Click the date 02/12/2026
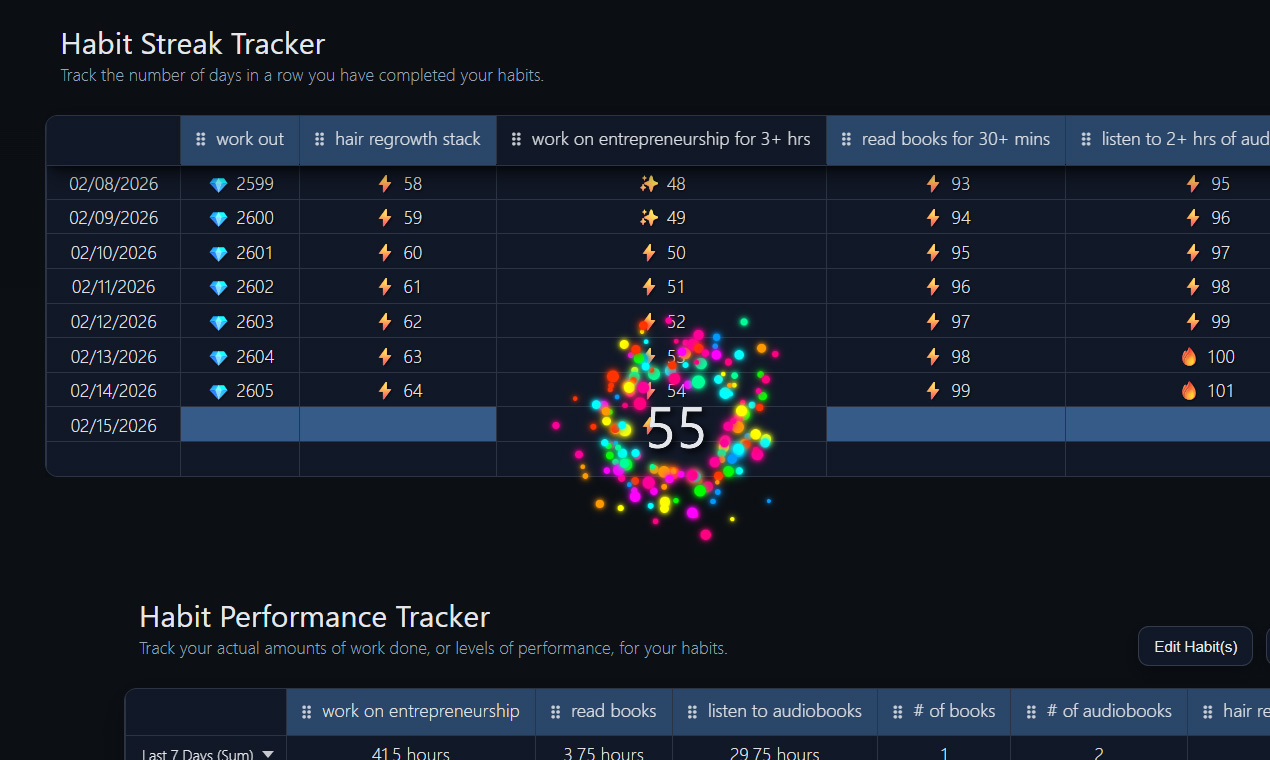This screenshot has width=1270, height=760. click(113, 322)
